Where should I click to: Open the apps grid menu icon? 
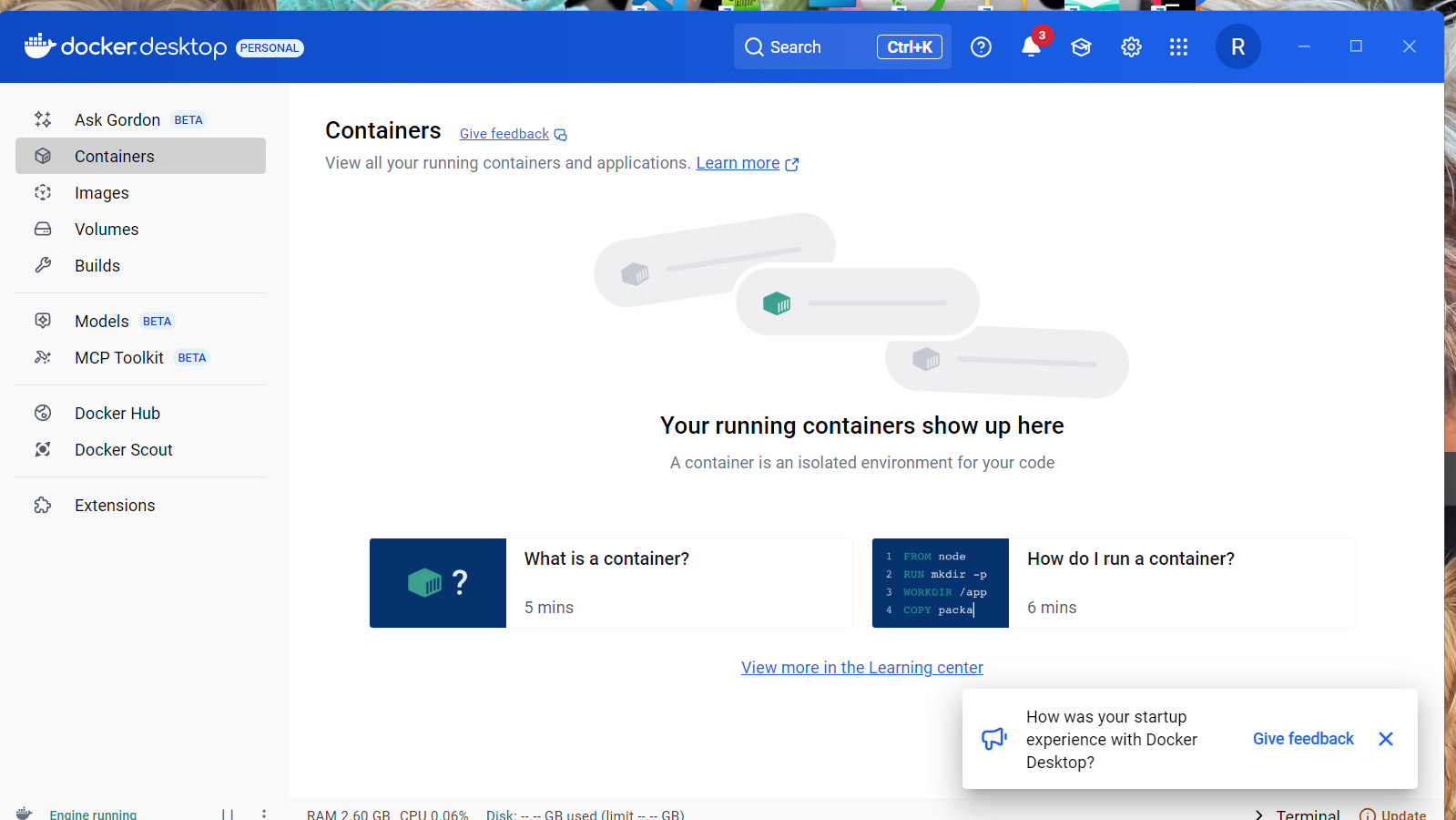[1178, 47]
